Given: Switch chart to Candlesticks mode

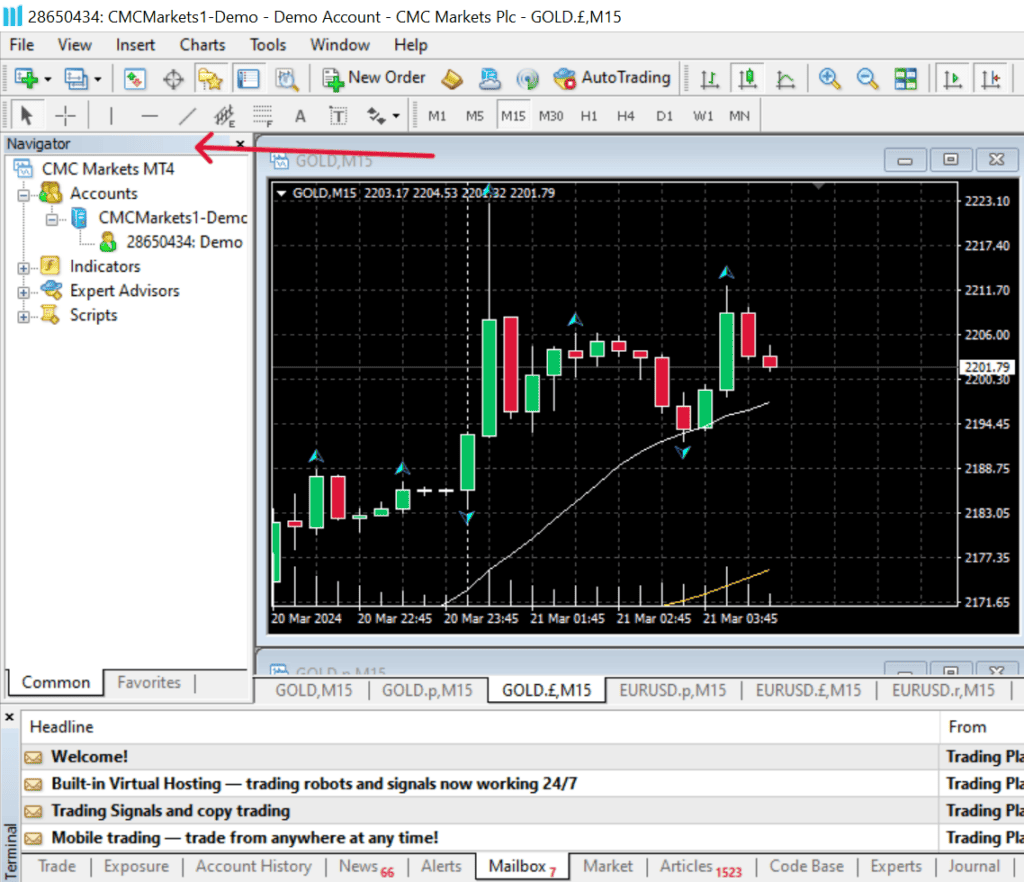Looking at the screenshot, I should [x=747, y=79].
